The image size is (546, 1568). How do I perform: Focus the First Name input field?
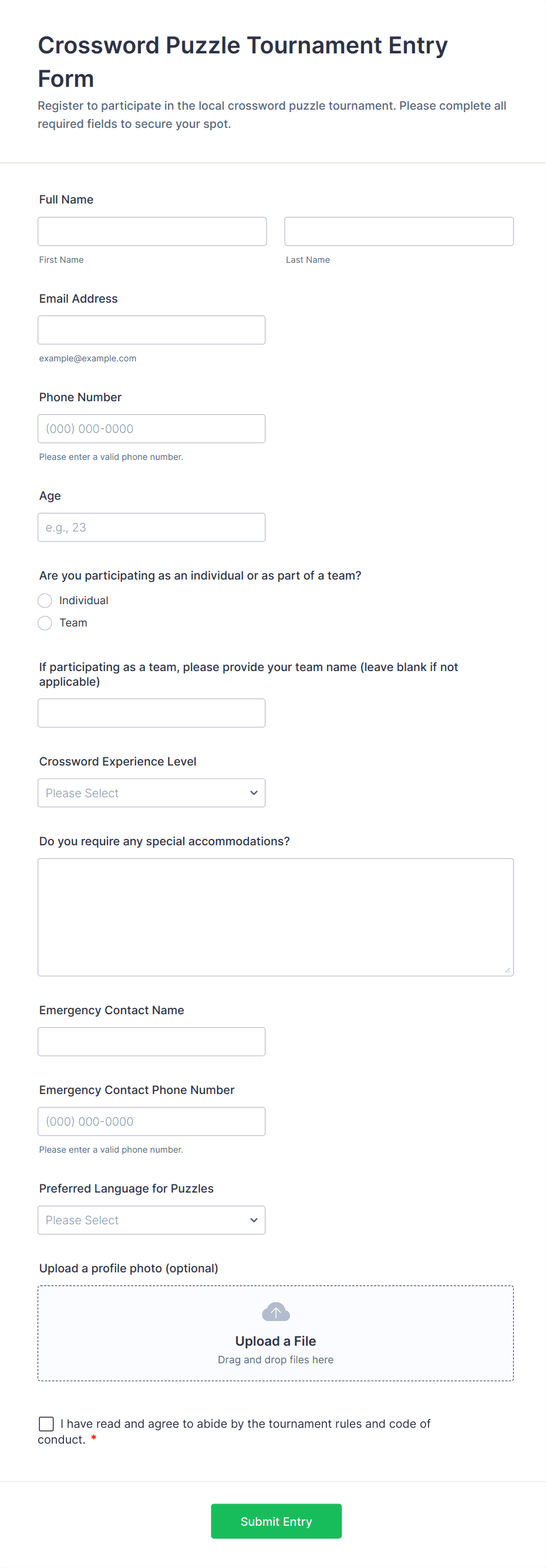coord(152,232)
